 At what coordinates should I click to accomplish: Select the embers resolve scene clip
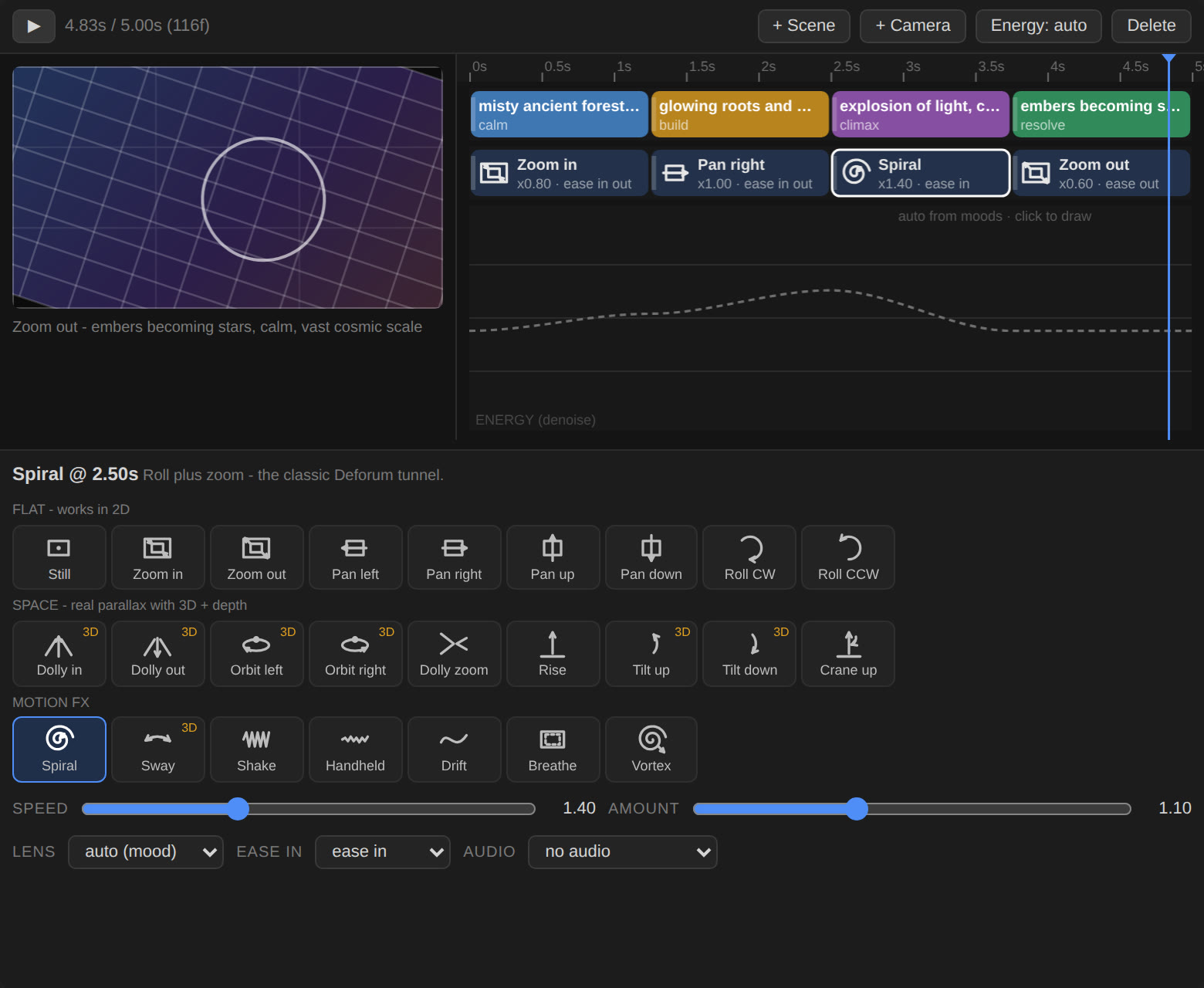click(1101, 114)
